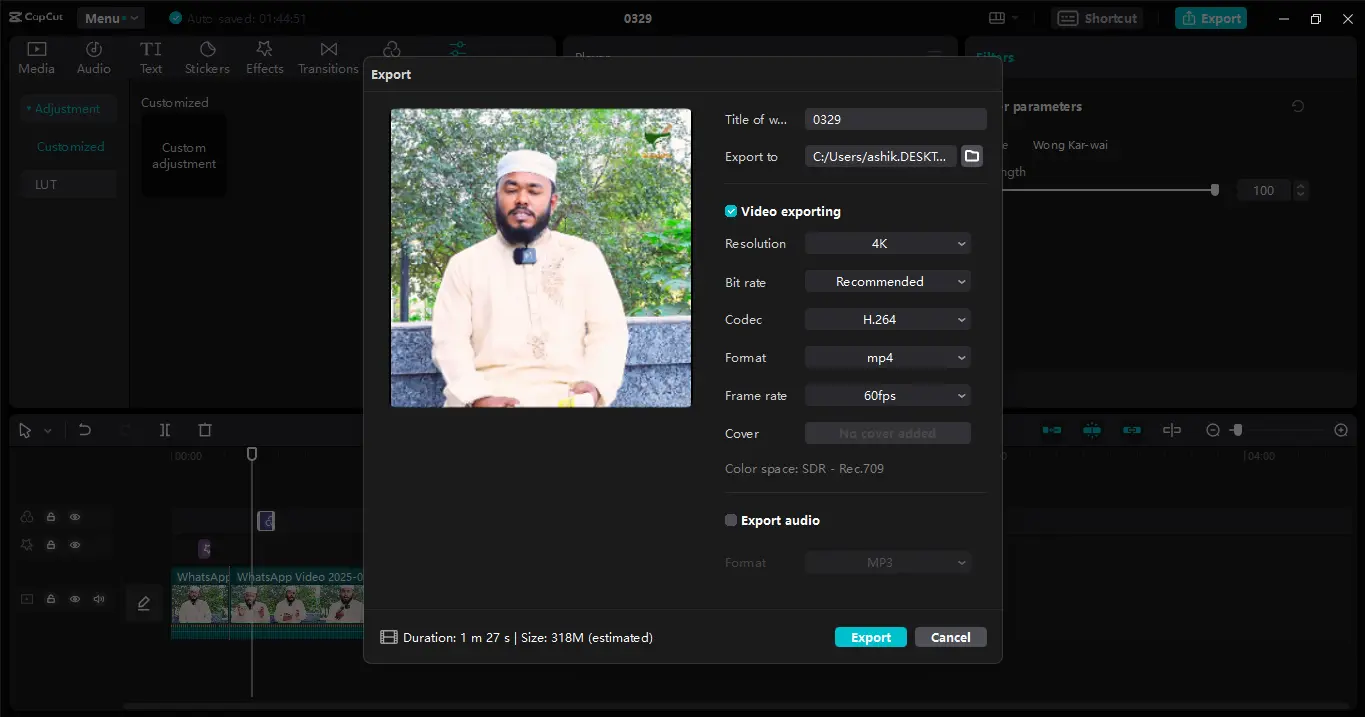Click the timeline playhead marker
The image size is (1365, 717).
tap(252, 454)
